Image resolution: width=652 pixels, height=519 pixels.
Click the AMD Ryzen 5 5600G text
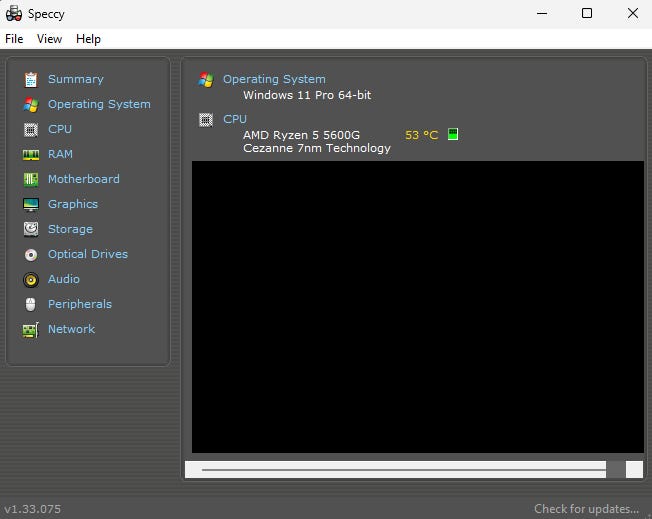[x=301, y=135]
